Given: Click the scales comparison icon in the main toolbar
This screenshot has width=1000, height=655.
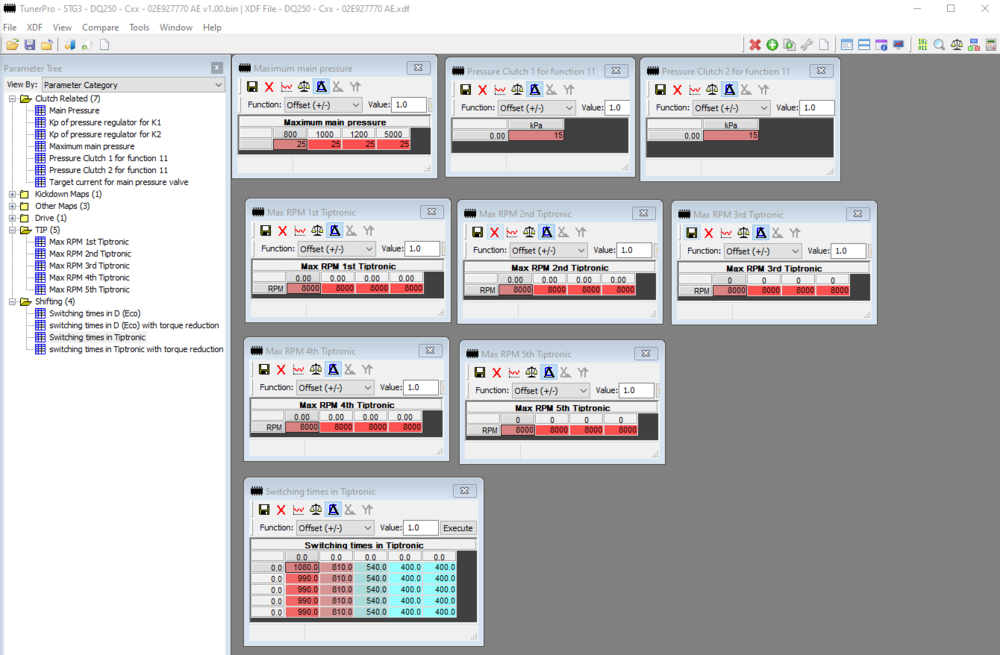Looking at the screenshot, I should [957, 45].
